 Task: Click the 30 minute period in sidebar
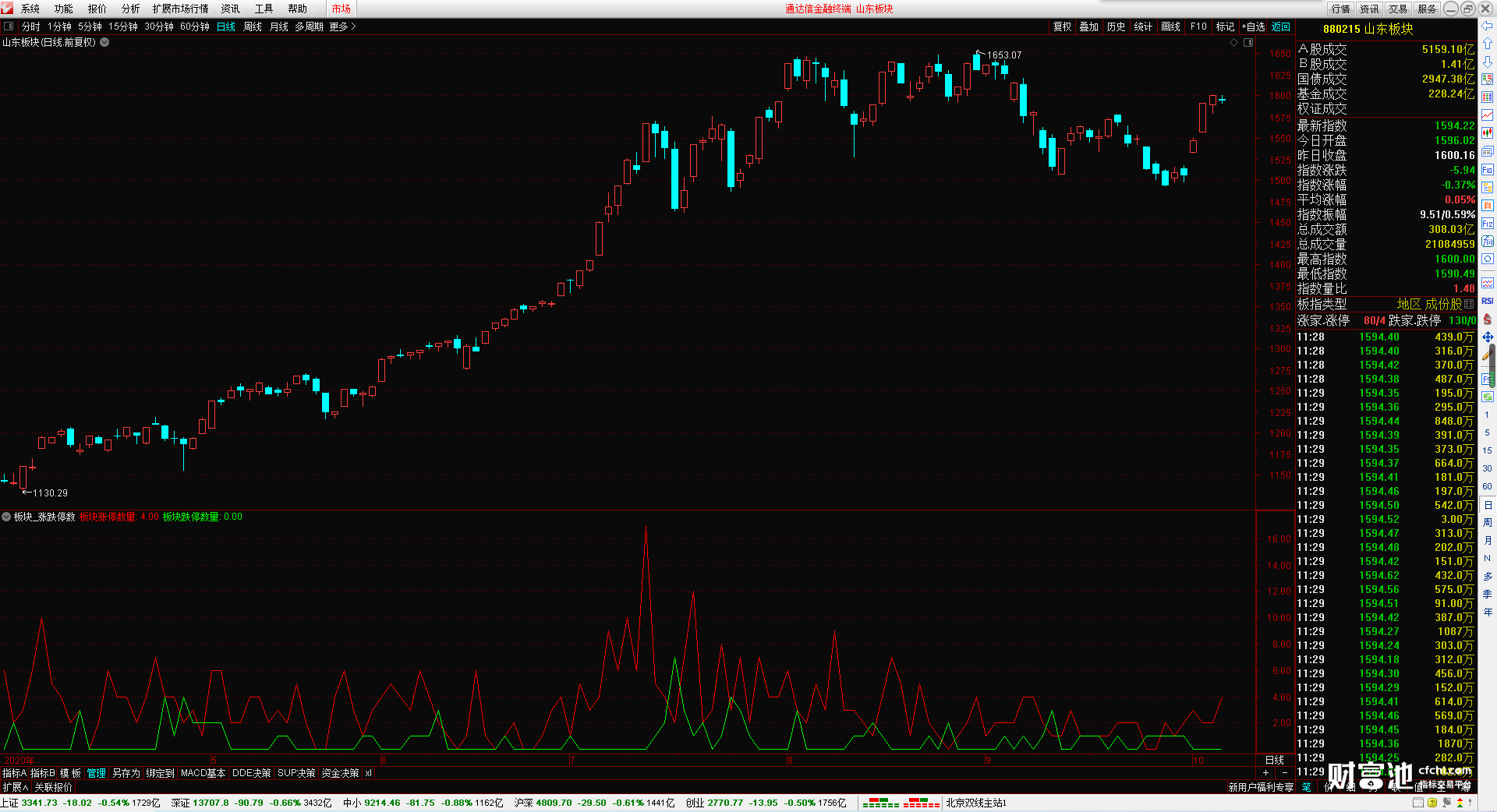[1487, 468]
